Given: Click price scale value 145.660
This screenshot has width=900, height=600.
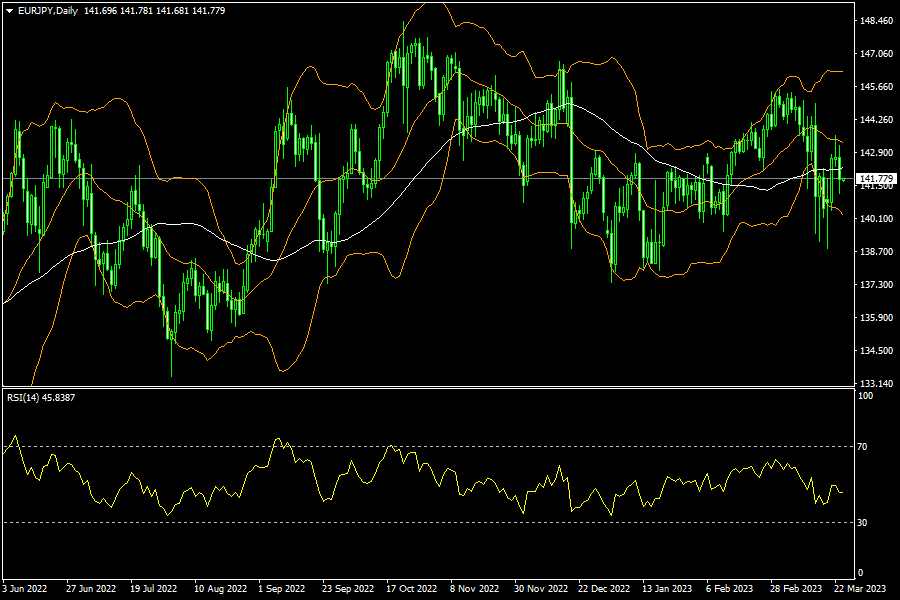Looking at the screenshot, I should point(876,87).
